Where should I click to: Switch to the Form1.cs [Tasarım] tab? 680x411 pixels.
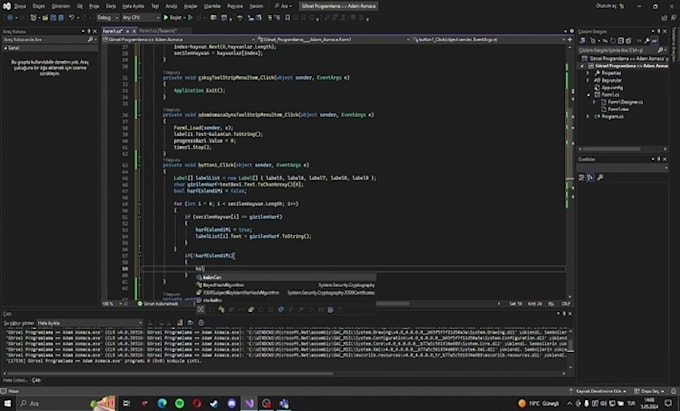click(158, 31)
